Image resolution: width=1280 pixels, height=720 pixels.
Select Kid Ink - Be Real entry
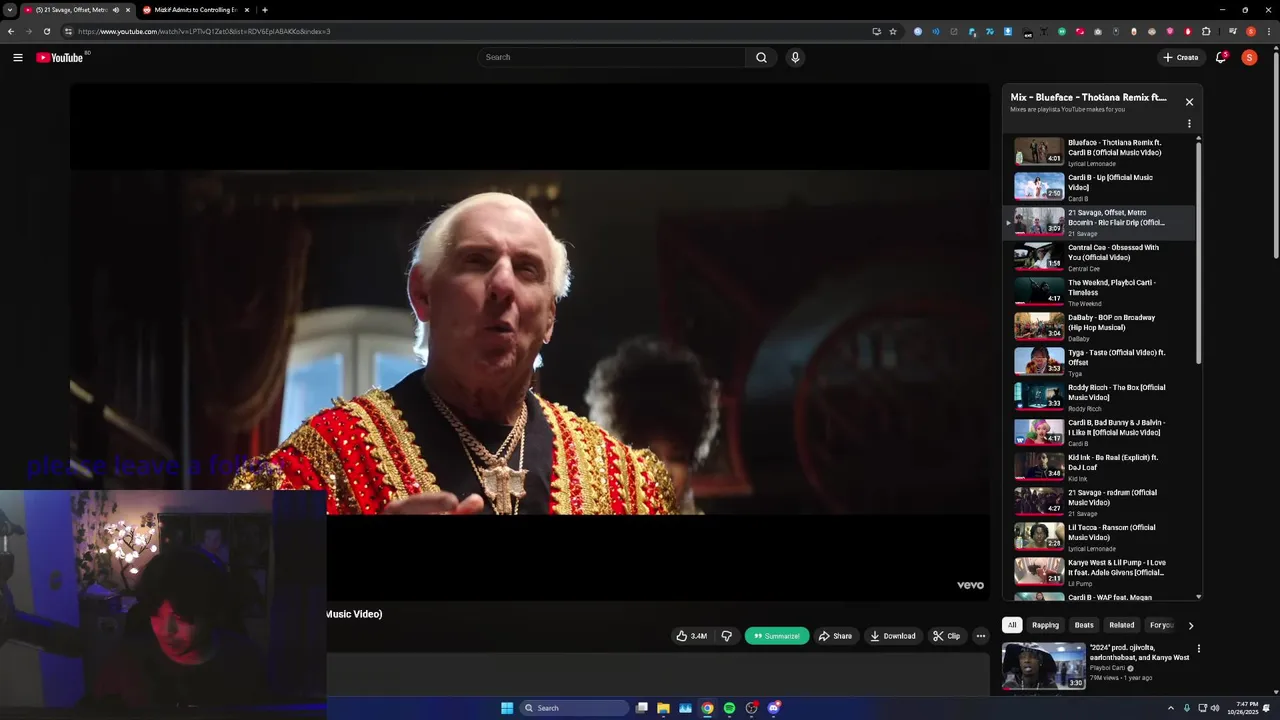point(1099,467)
